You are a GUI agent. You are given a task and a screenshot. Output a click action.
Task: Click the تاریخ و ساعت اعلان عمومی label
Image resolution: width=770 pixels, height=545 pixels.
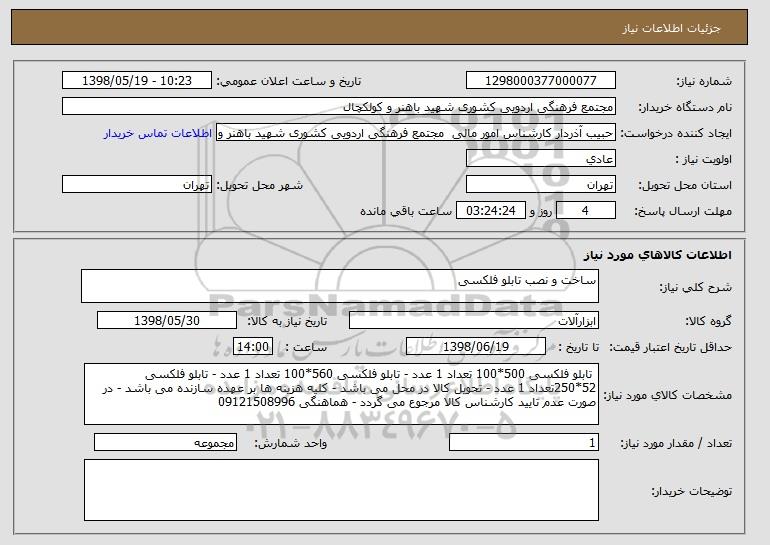(289, 81)
